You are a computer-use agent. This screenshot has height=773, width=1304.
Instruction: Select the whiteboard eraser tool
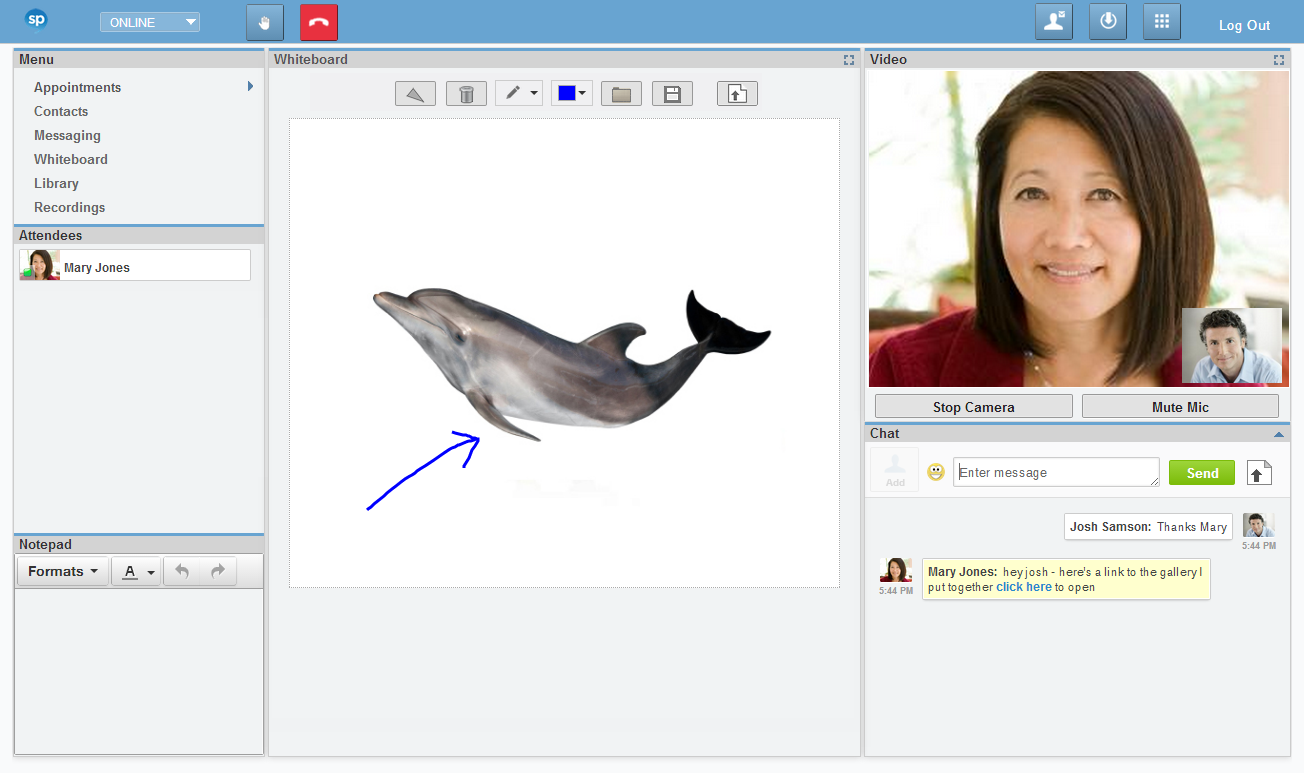(x=415, y=94)
